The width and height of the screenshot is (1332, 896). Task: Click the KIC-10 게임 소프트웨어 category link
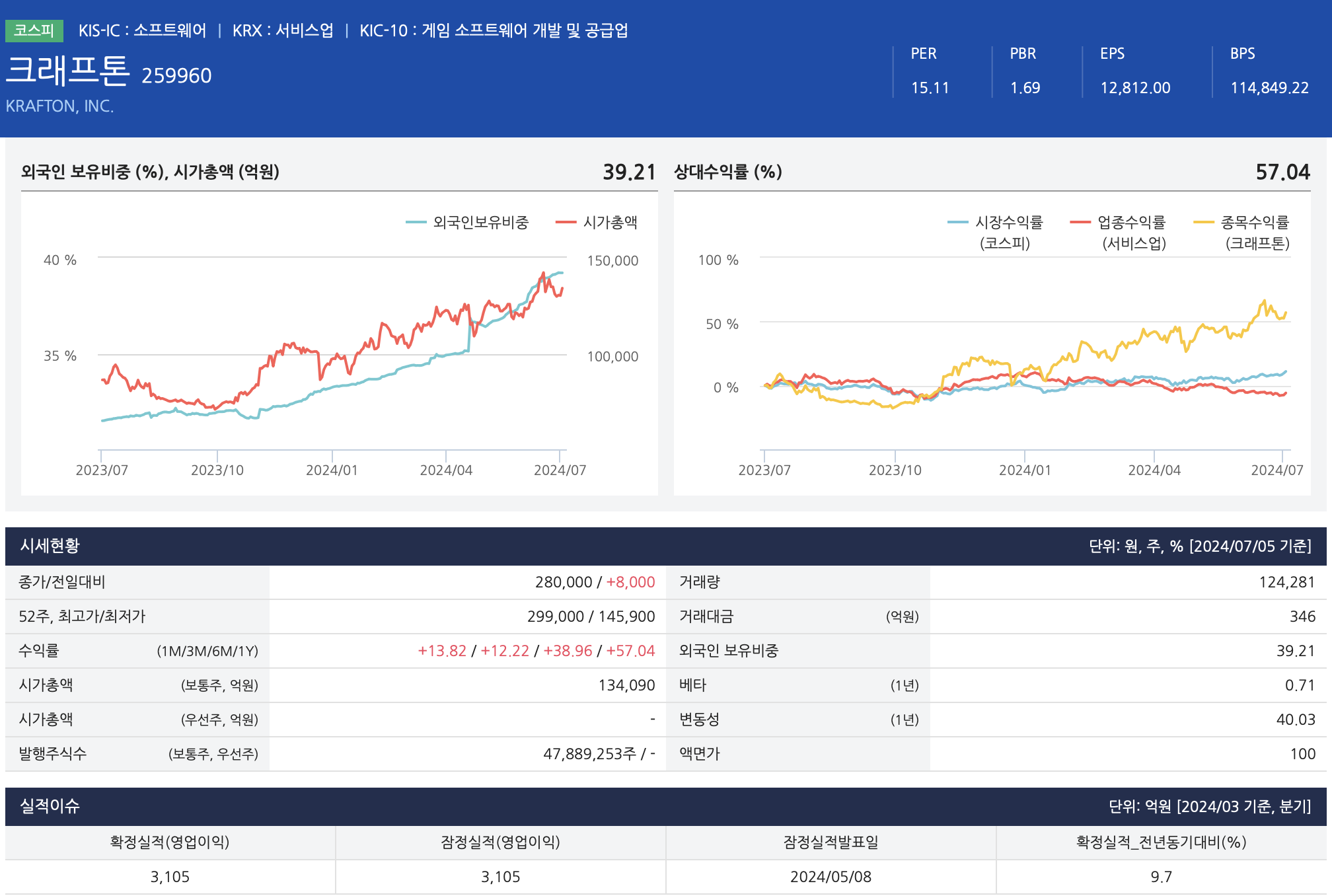pos(494,30)
